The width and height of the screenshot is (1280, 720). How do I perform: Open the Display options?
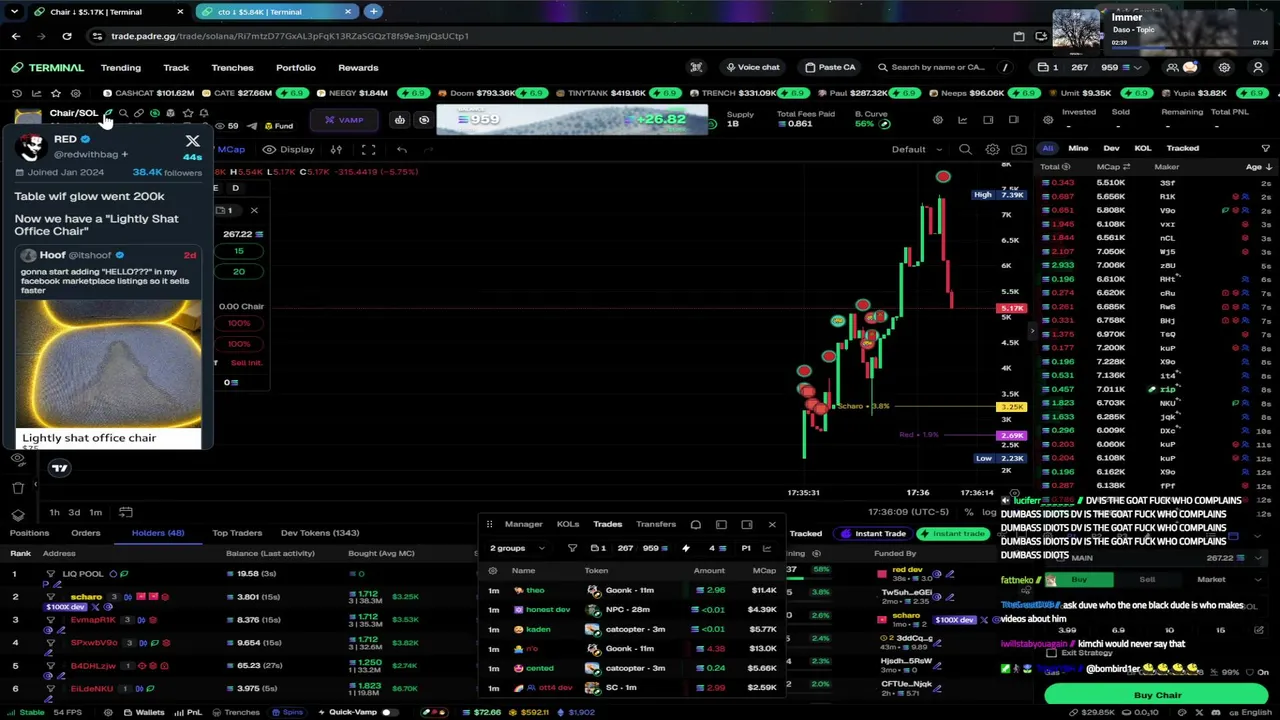(x=289, y=150)
